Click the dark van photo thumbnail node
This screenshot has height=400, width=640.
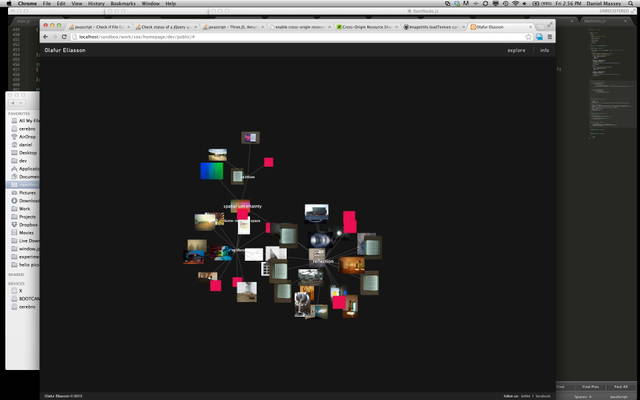(x=316, y=213)
